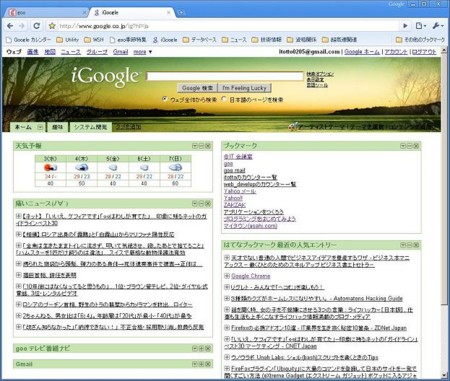Expand the Firefoxの必携アドオン10選 entry plus box
Viewport: 450px width, 381px height.
pyautogui.click(x=227, y=328)
